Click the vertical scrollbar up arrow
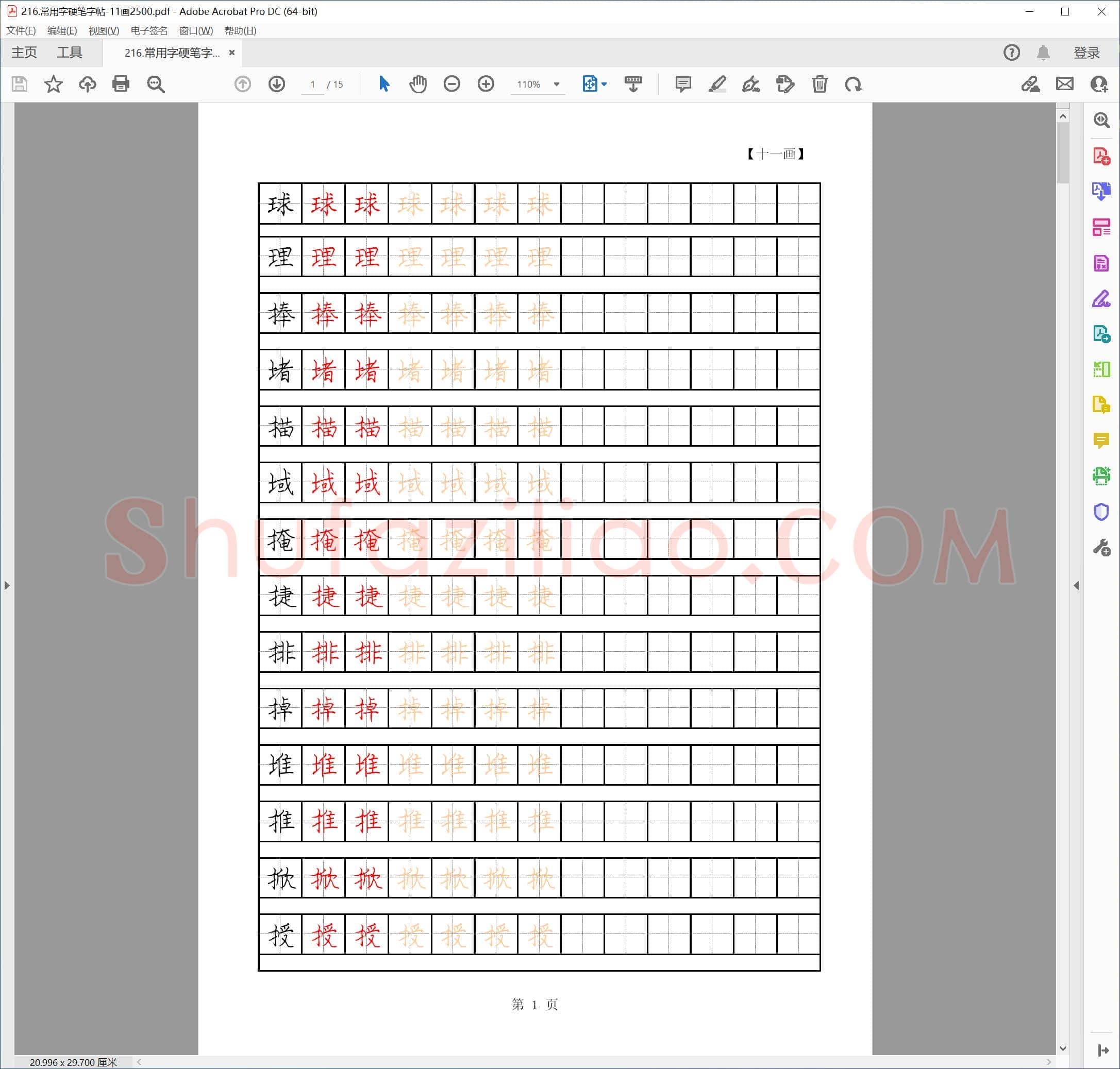This screenshot has height=1069, width=1120. coord(1062,116)
